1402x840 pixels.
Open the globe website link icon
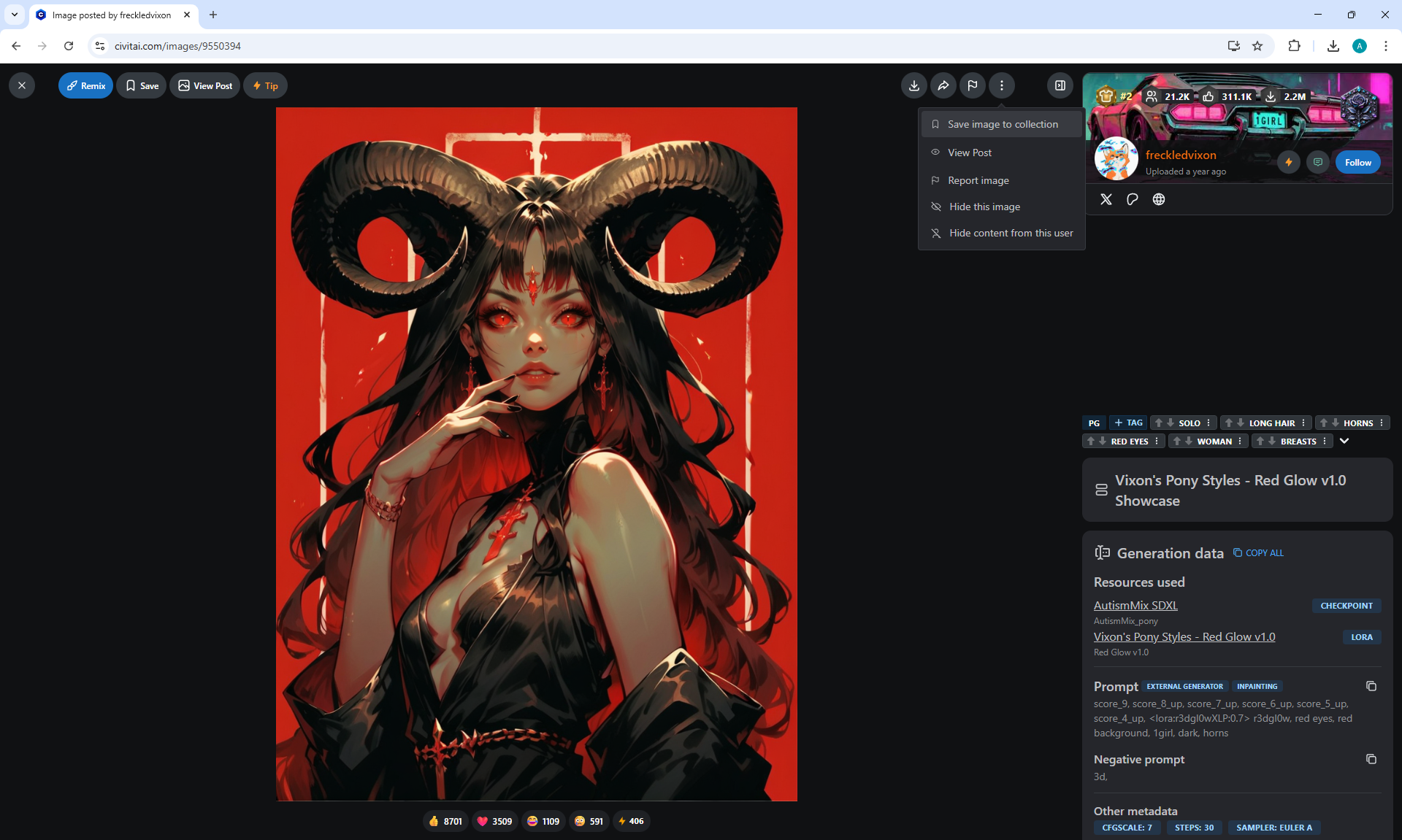(1159, 199)
